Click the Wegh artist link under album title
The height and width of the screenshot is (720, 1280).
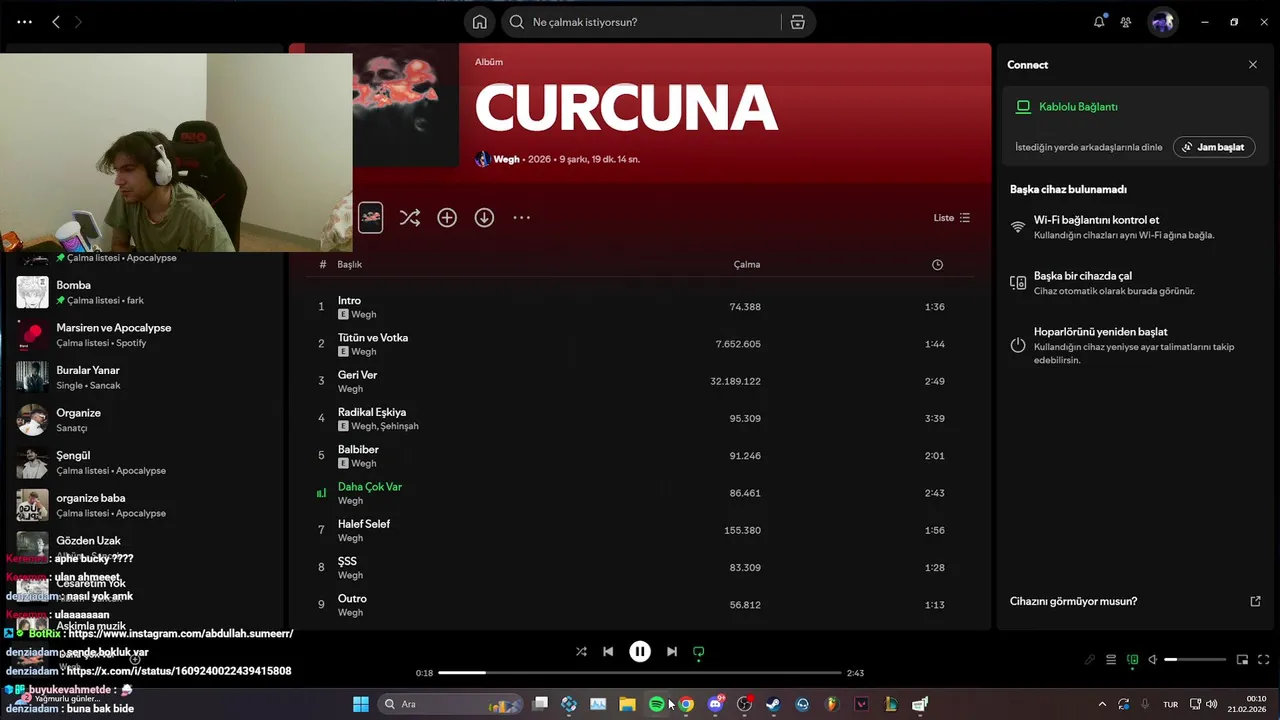pyautogui.click(x=506, y=159)
